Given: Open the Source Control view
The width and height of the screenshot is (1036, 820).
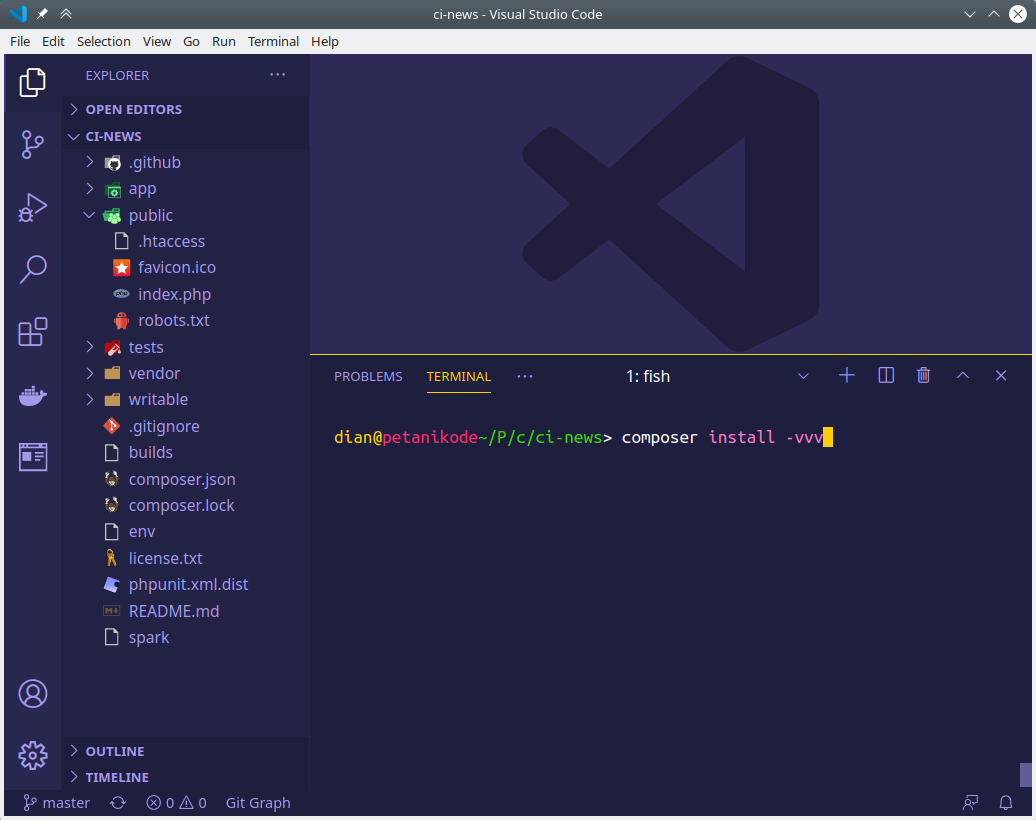Looking at the screenshot, I should pos(33,145).
